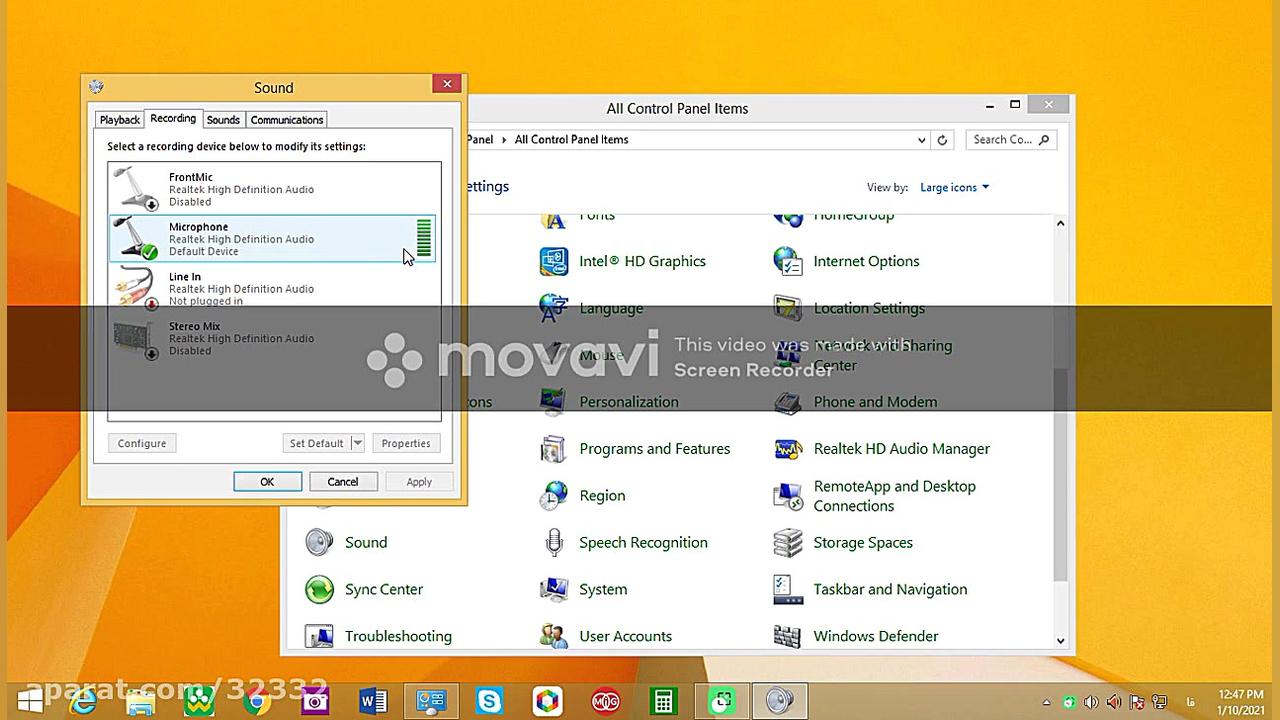Open the Region globe icon

tap(554, 495)
